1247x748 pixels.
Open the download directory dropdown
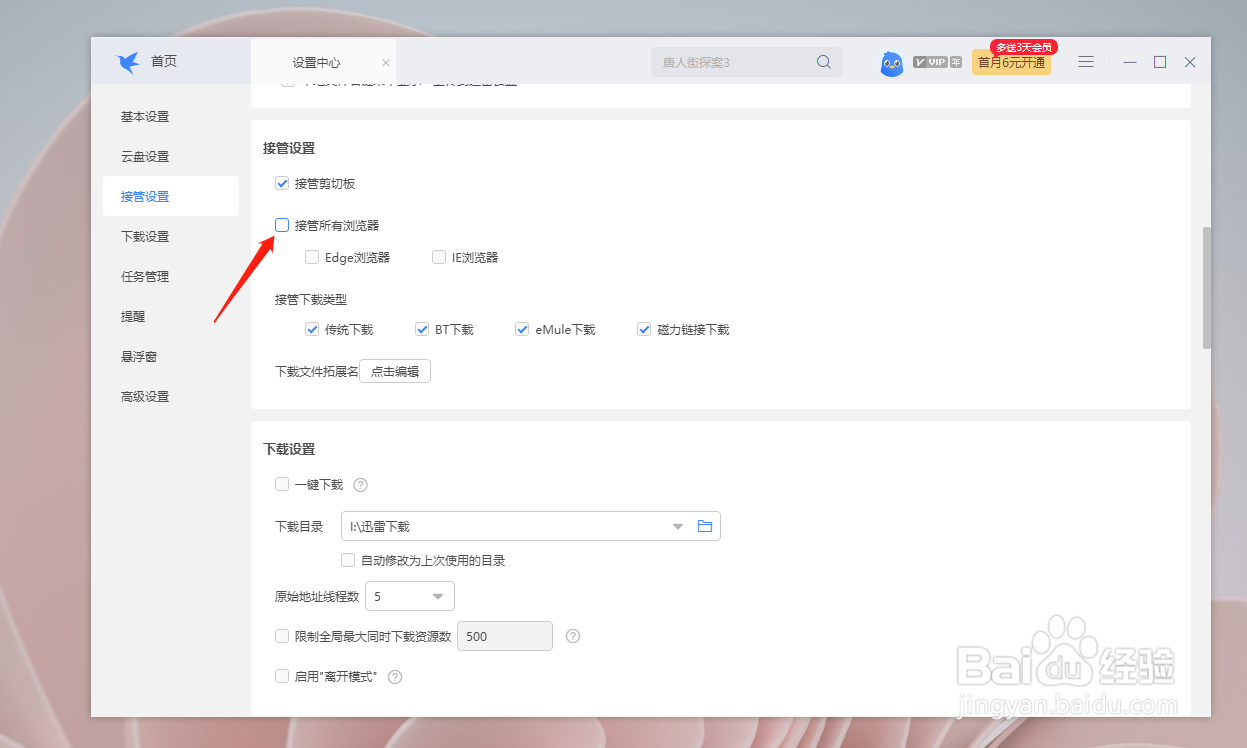point(678,525)
